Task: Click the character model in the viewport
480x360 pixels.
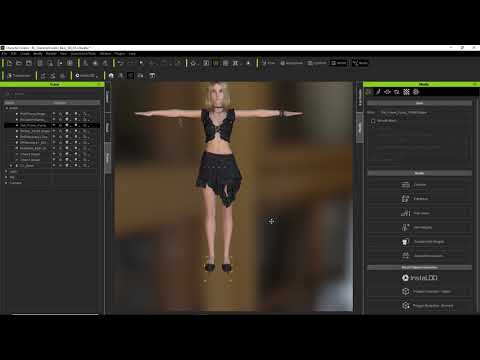Action: click(219, 177)
